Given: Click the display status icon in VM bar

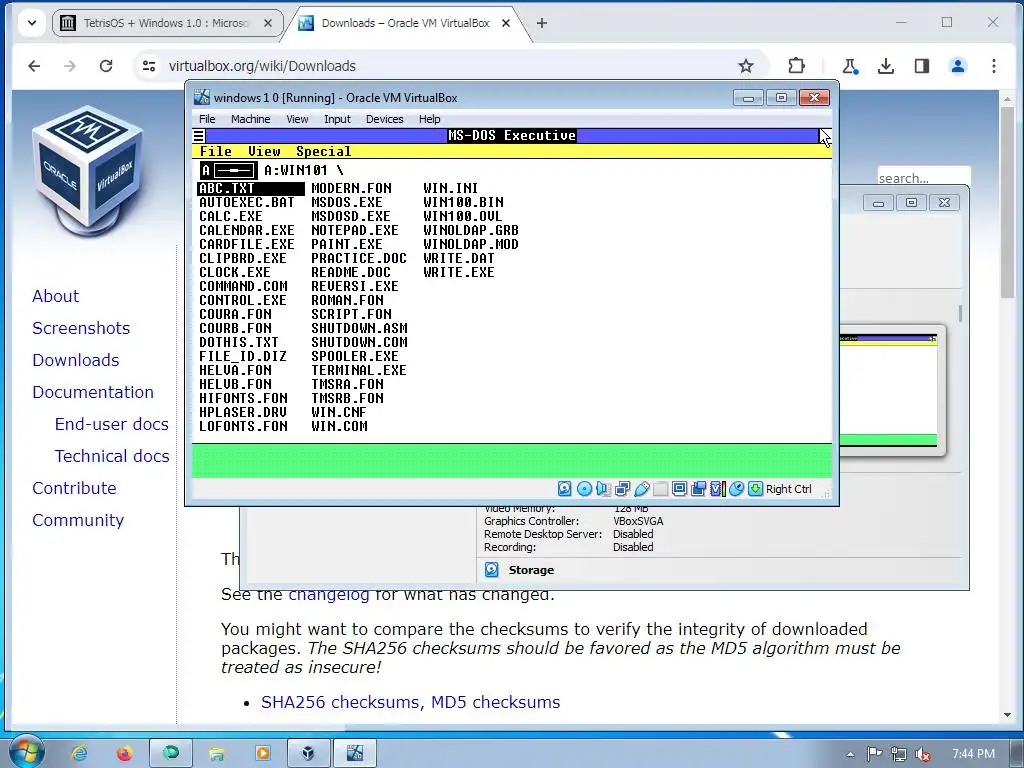Looking at the screenshot, I should click(679, 488).
